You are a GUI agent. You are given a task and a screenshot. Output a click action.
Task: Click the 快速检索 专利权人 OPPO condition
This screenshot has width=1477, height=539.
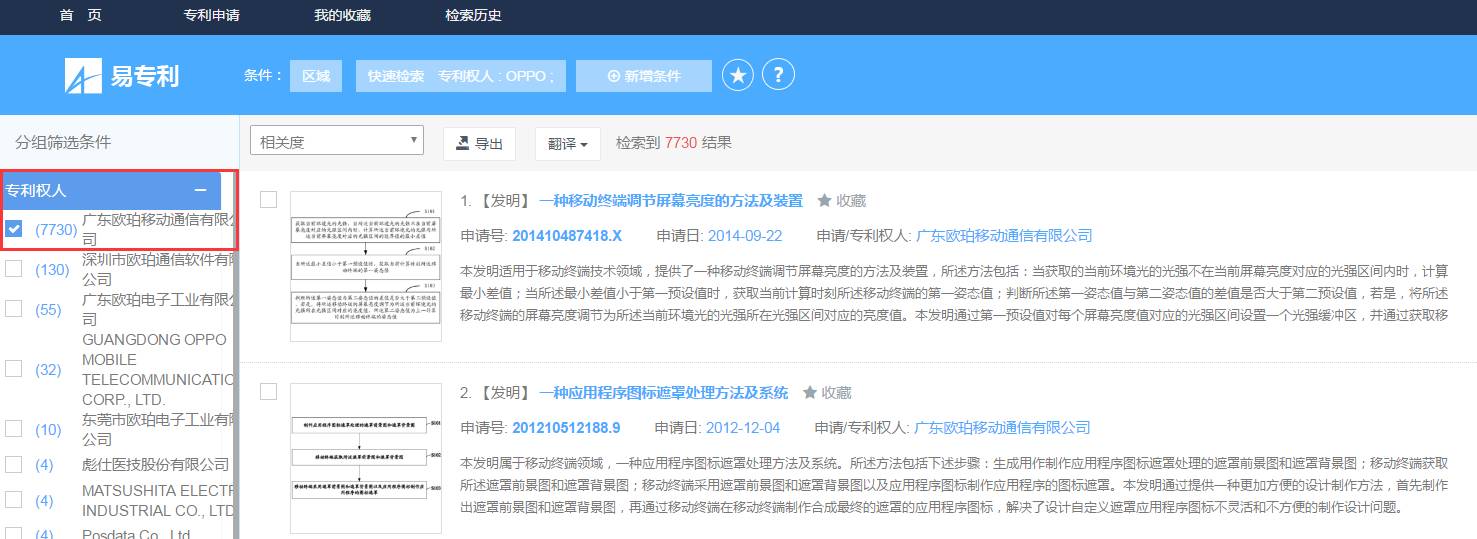461,76
